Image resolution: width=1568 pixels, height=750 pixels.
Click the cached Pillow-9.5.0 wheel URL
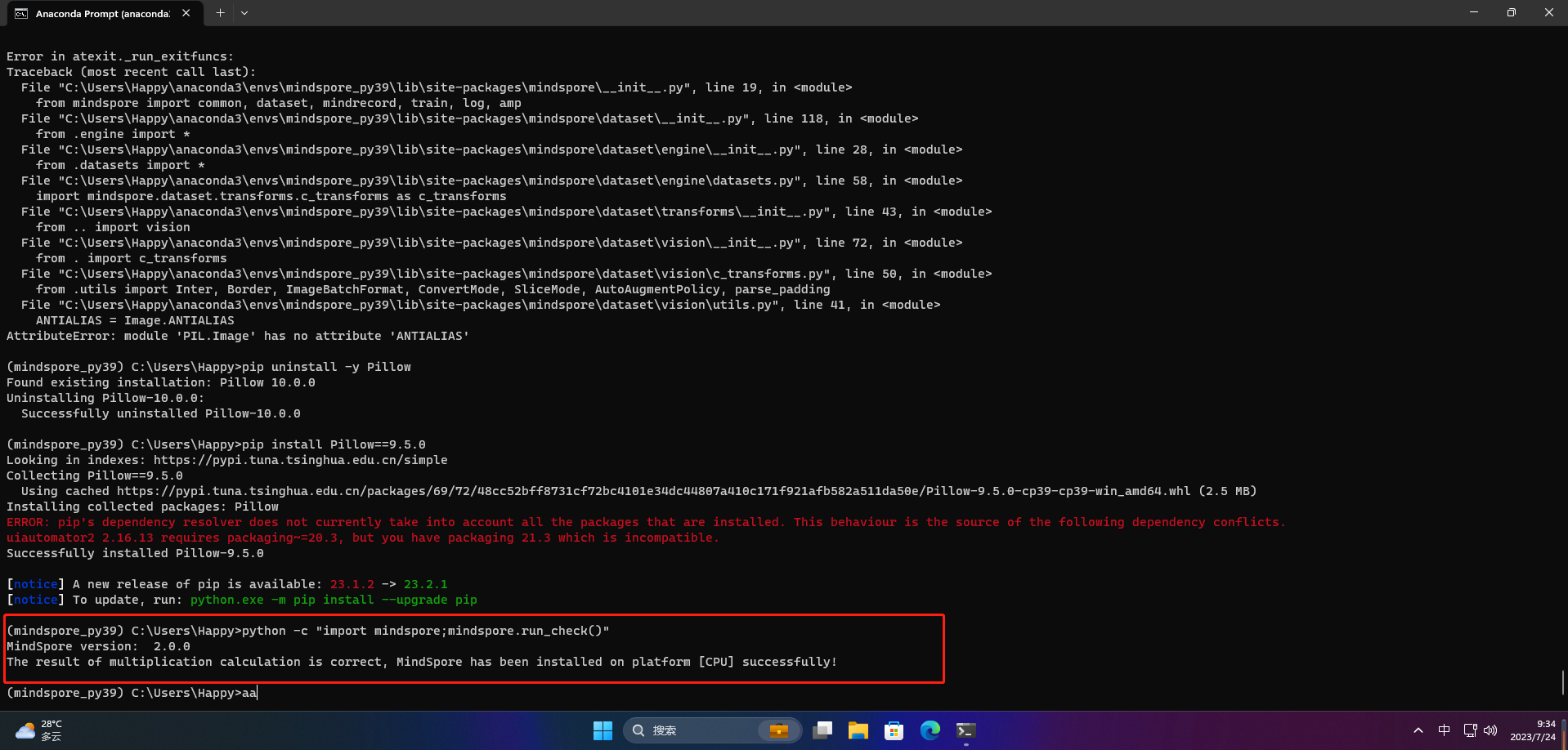(653, 491)
